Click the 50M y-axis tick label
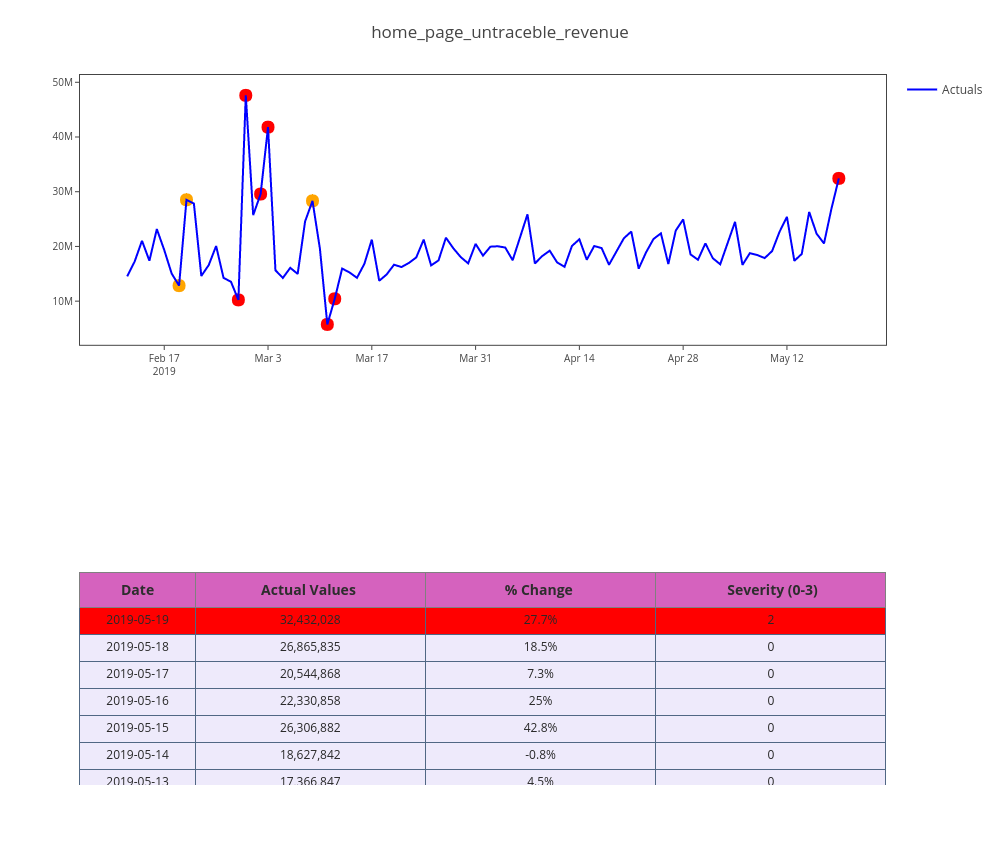 click(x=62, y=82)
